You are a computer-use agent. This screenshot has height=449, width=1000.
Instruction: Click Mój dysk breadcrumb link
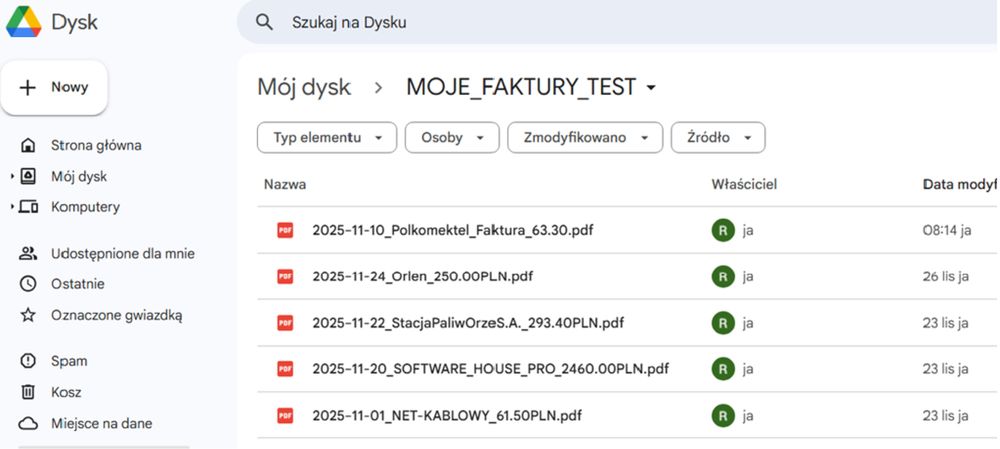coord(304,87)
